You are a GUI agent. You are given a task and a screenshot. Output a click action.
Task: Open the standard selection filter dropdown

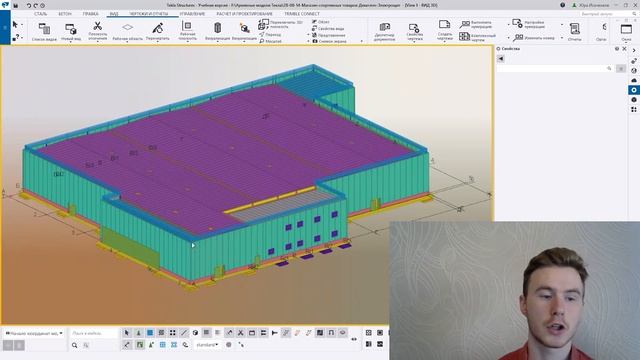[x=207, y=345]
